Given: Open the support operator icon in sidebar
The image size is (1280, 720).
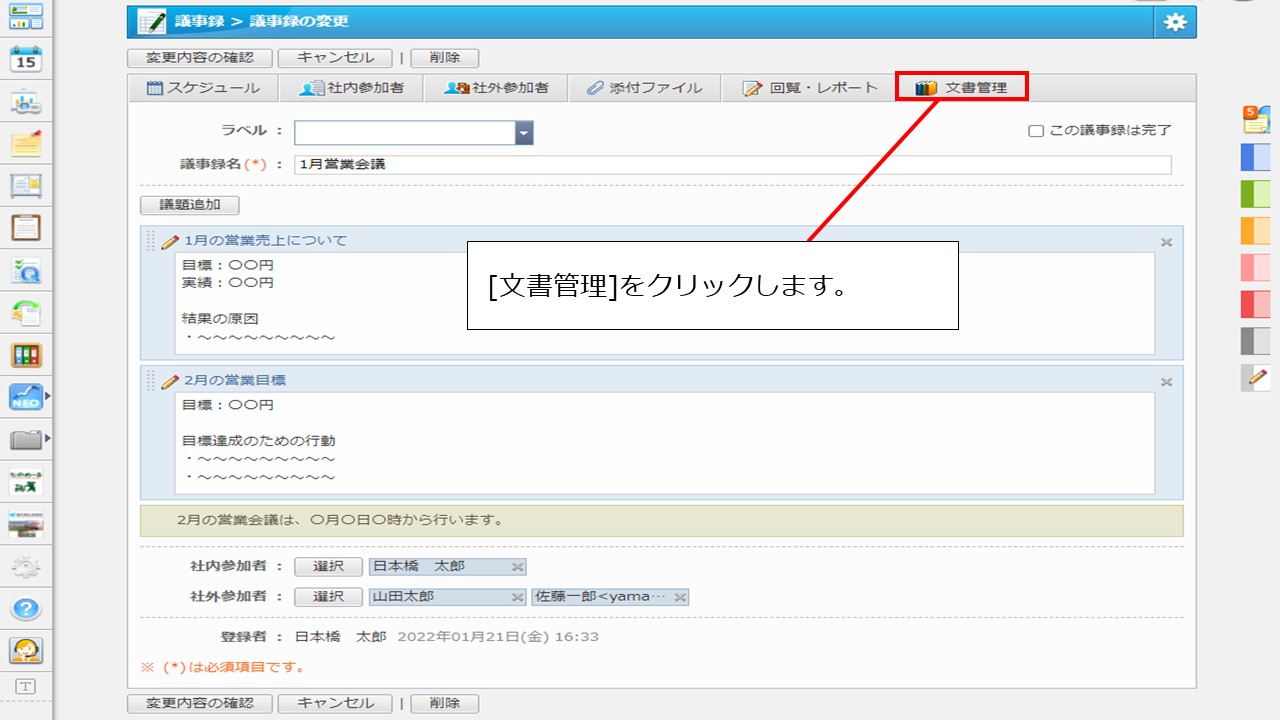Looking at the screenshot, I should coord(26,650).
